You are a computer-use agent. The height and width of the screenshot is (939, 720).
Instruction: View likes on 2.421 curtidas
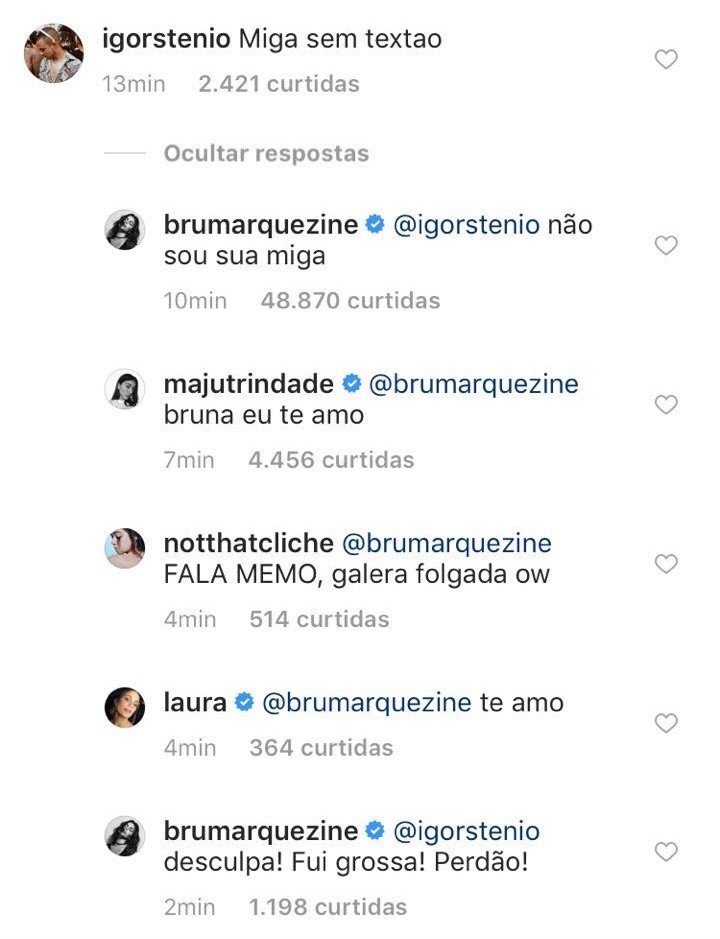pos(278,84)
